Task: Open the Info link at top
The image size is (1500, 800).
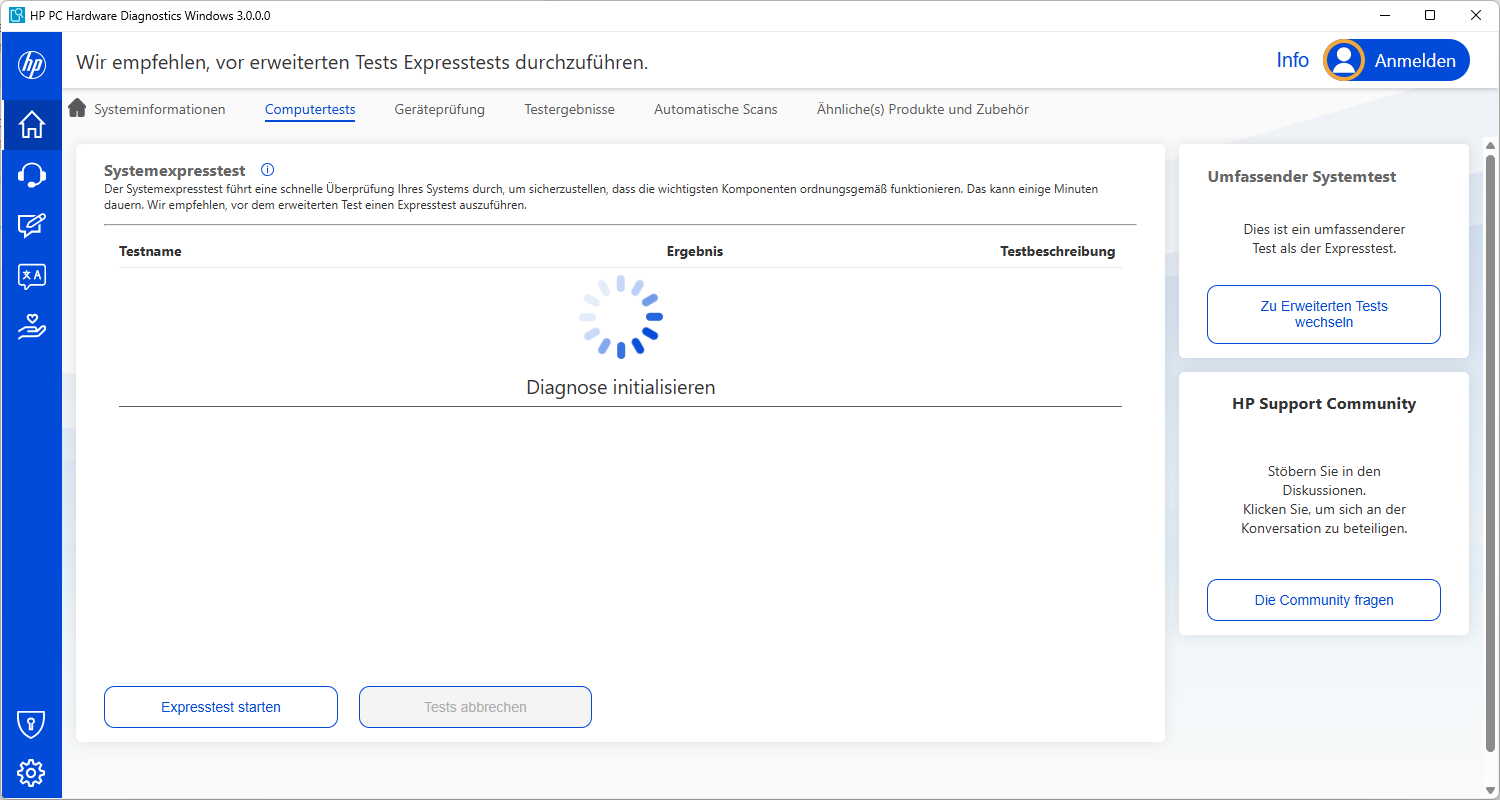Action: tap(1292, 60)
